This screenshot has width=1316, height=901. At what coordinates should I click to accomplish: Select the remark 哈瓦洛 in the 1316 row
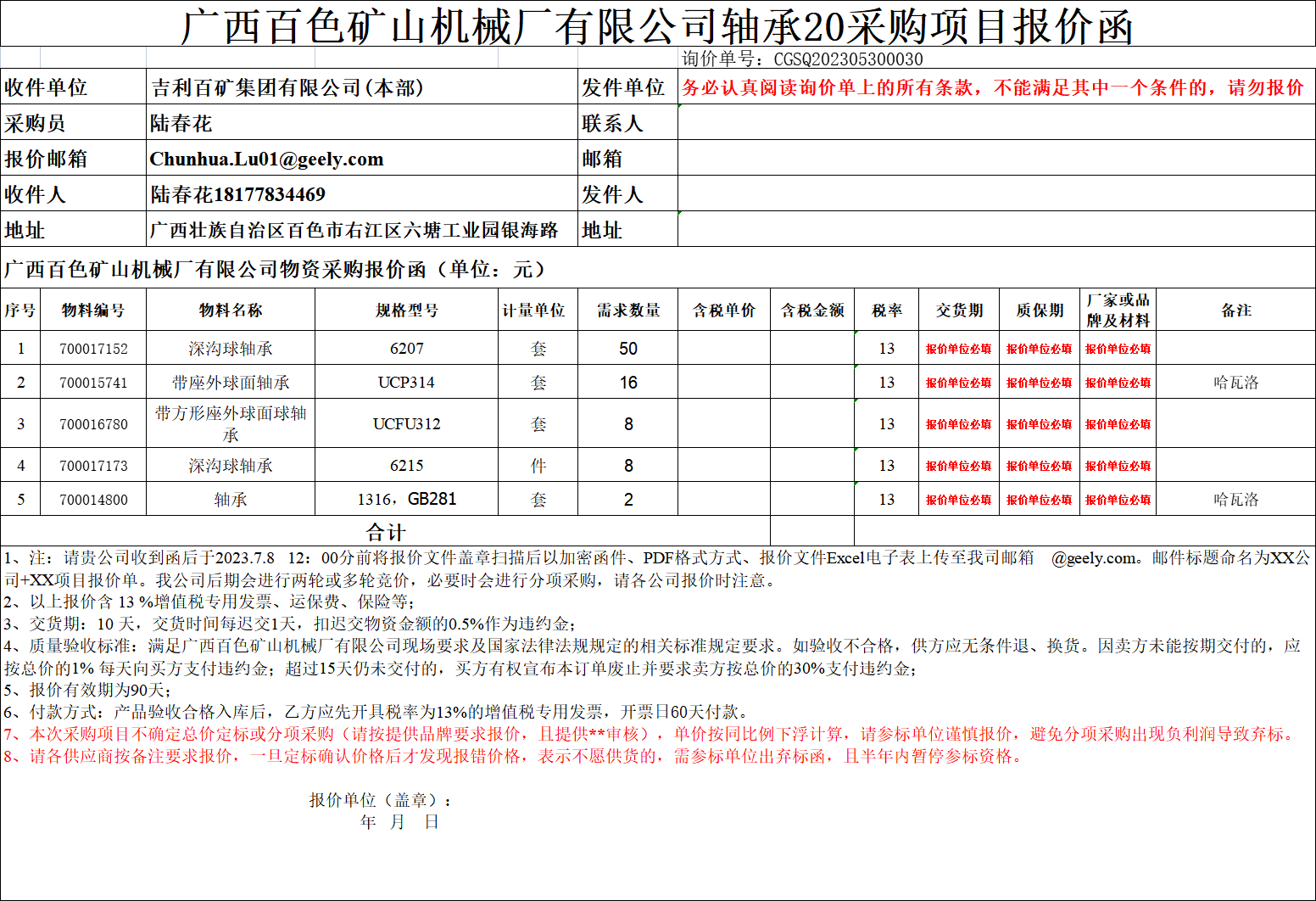pyautogui.click(x=1236, y=500)
